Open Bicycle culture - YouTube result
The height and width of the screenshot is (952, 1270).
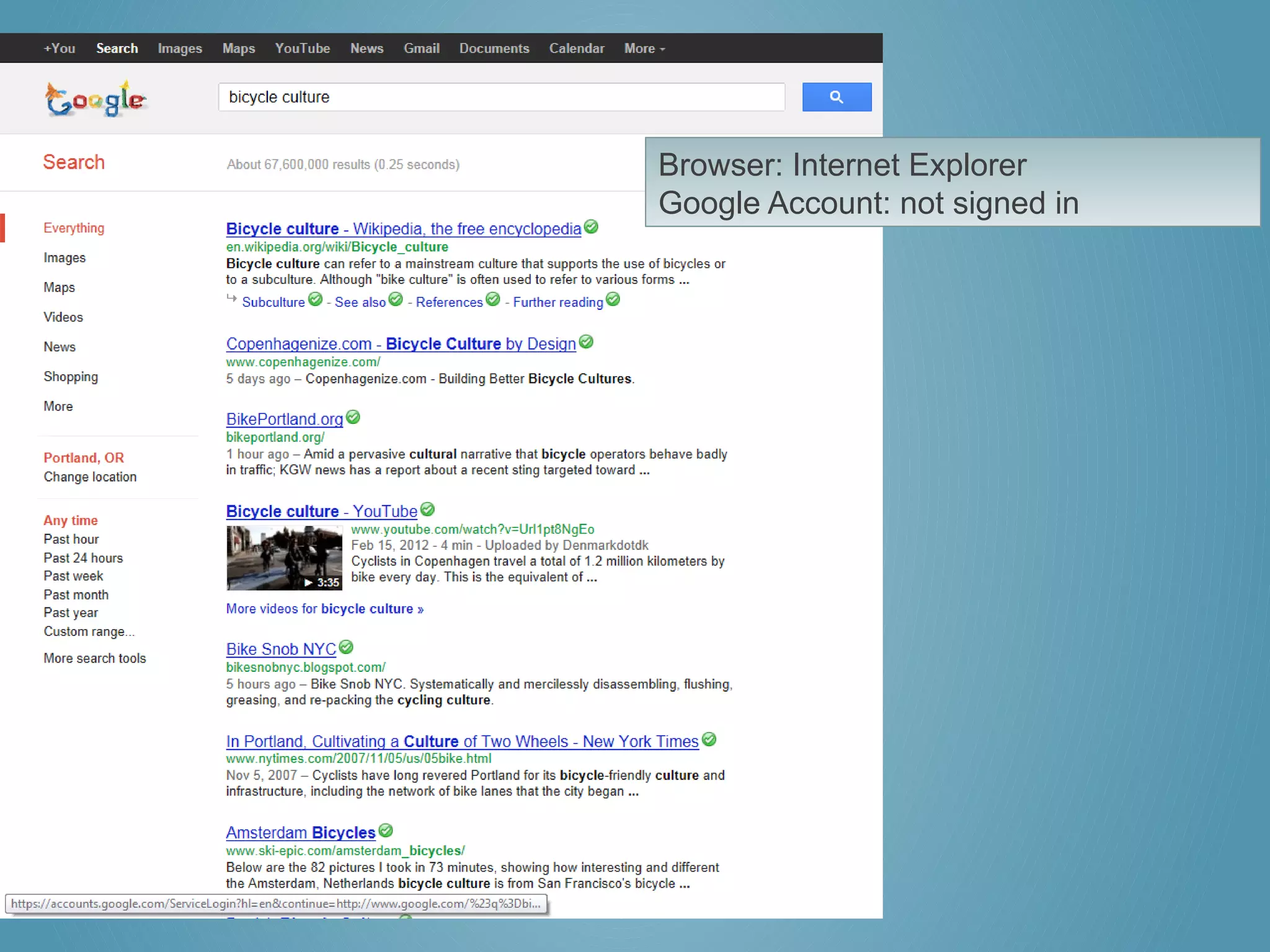322,511
